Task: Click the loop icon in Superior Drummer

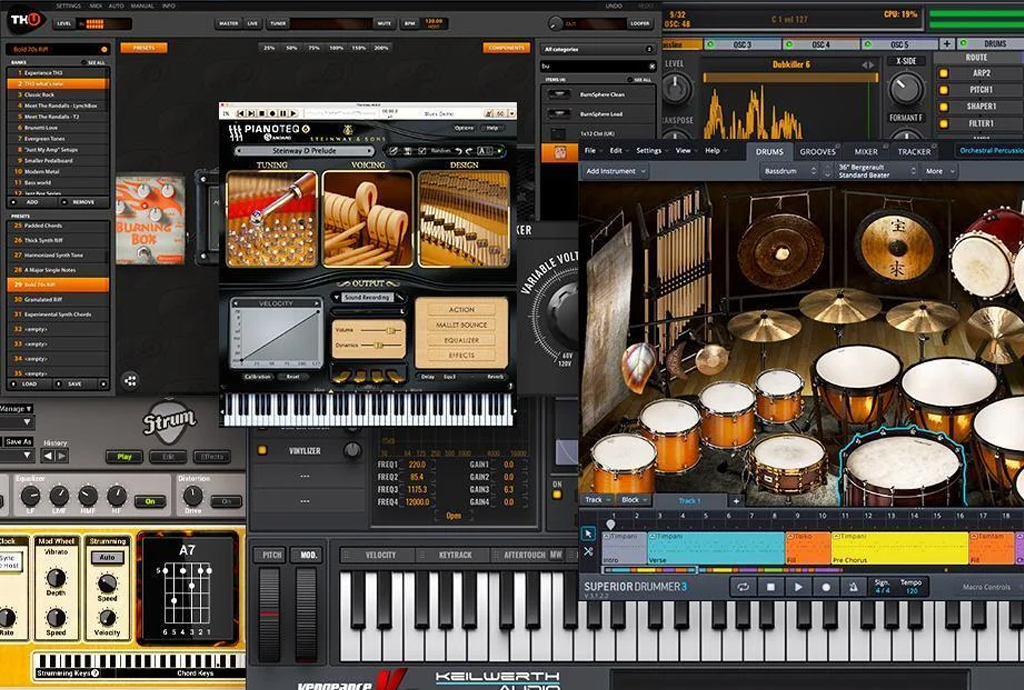Action: 743,587
